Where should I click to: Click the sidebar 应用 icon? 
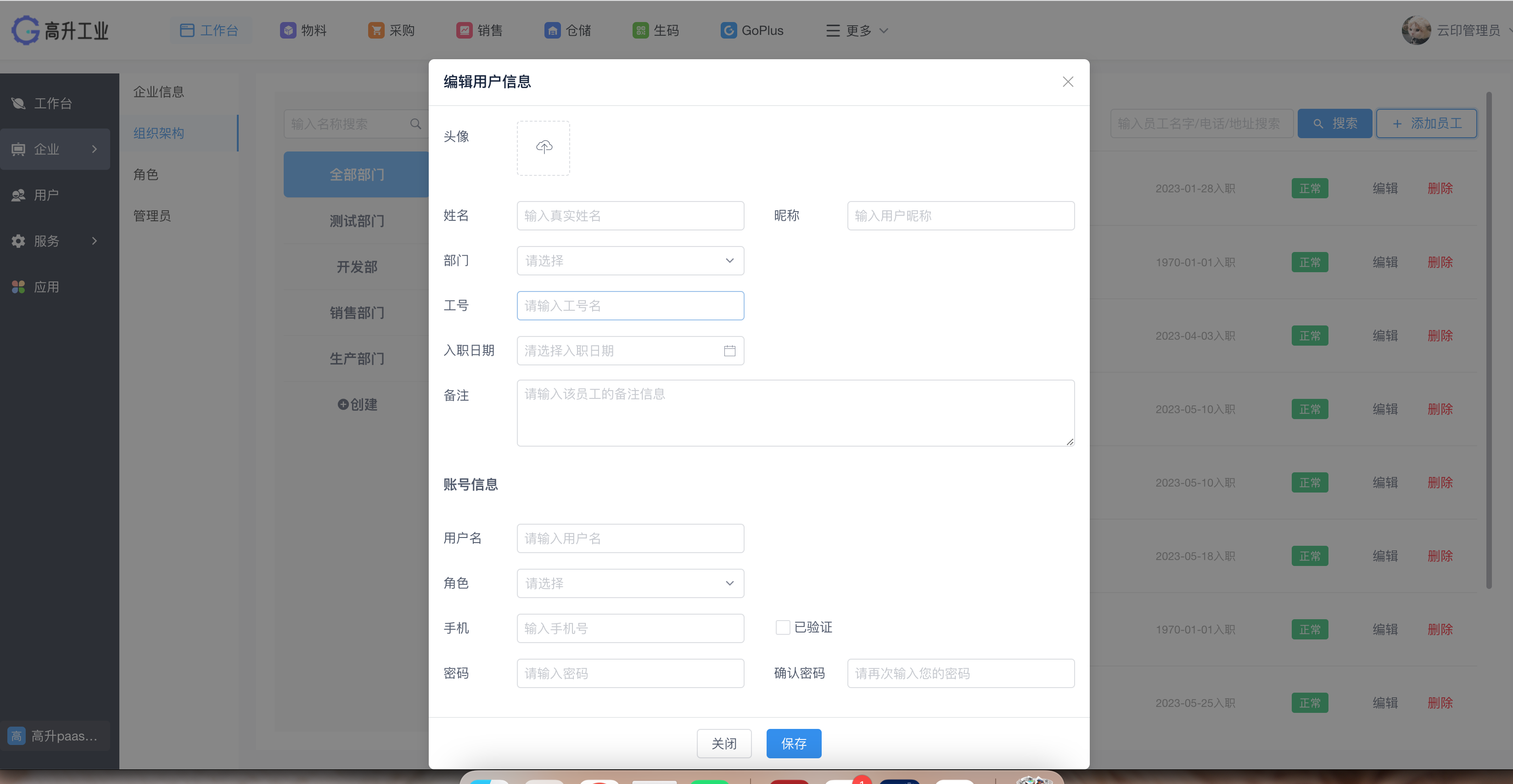pos(18,286)
